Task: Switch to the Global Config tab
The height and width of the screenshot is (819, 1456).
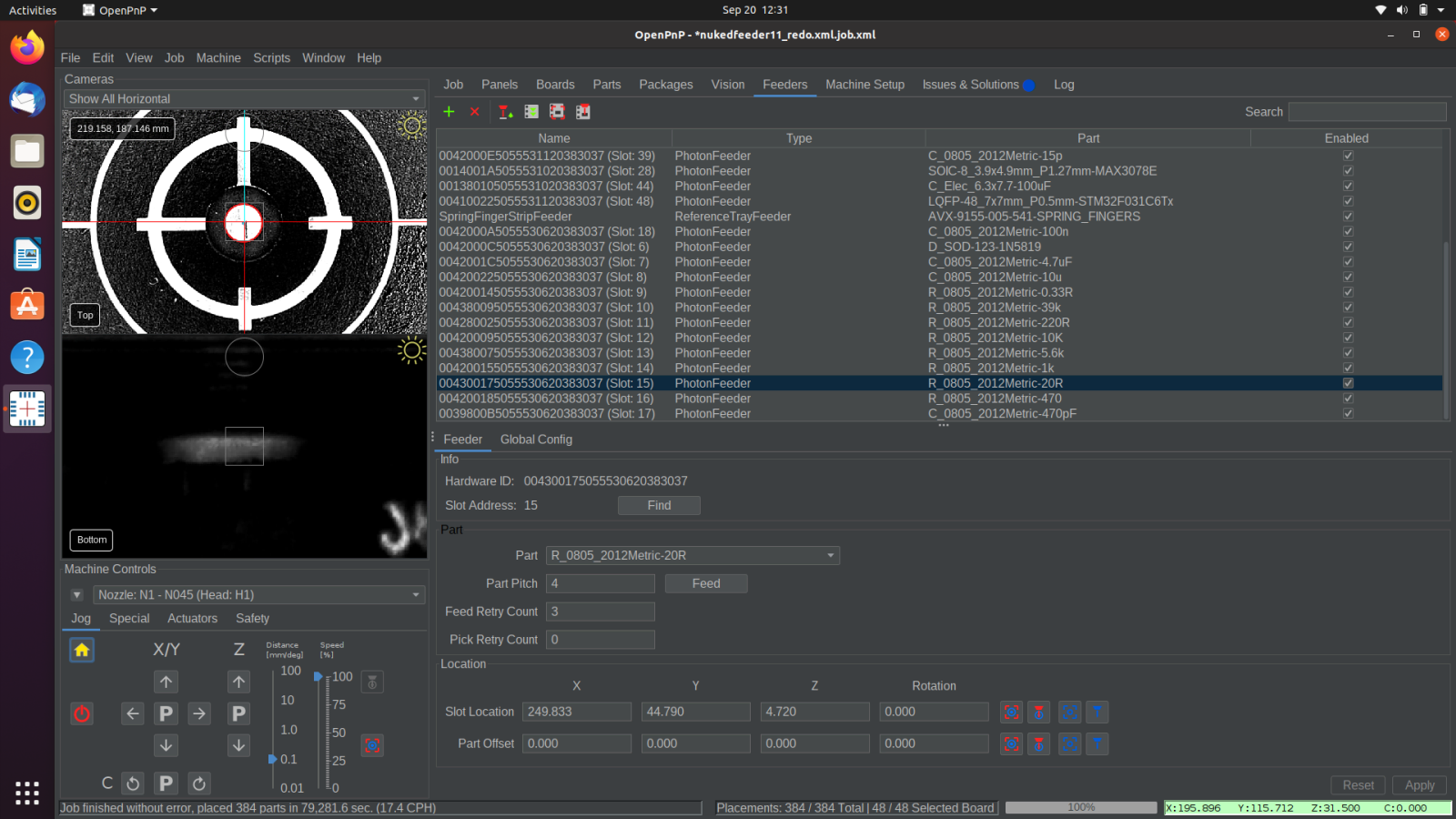Action: pyautogui.click(x=536, y=440)
